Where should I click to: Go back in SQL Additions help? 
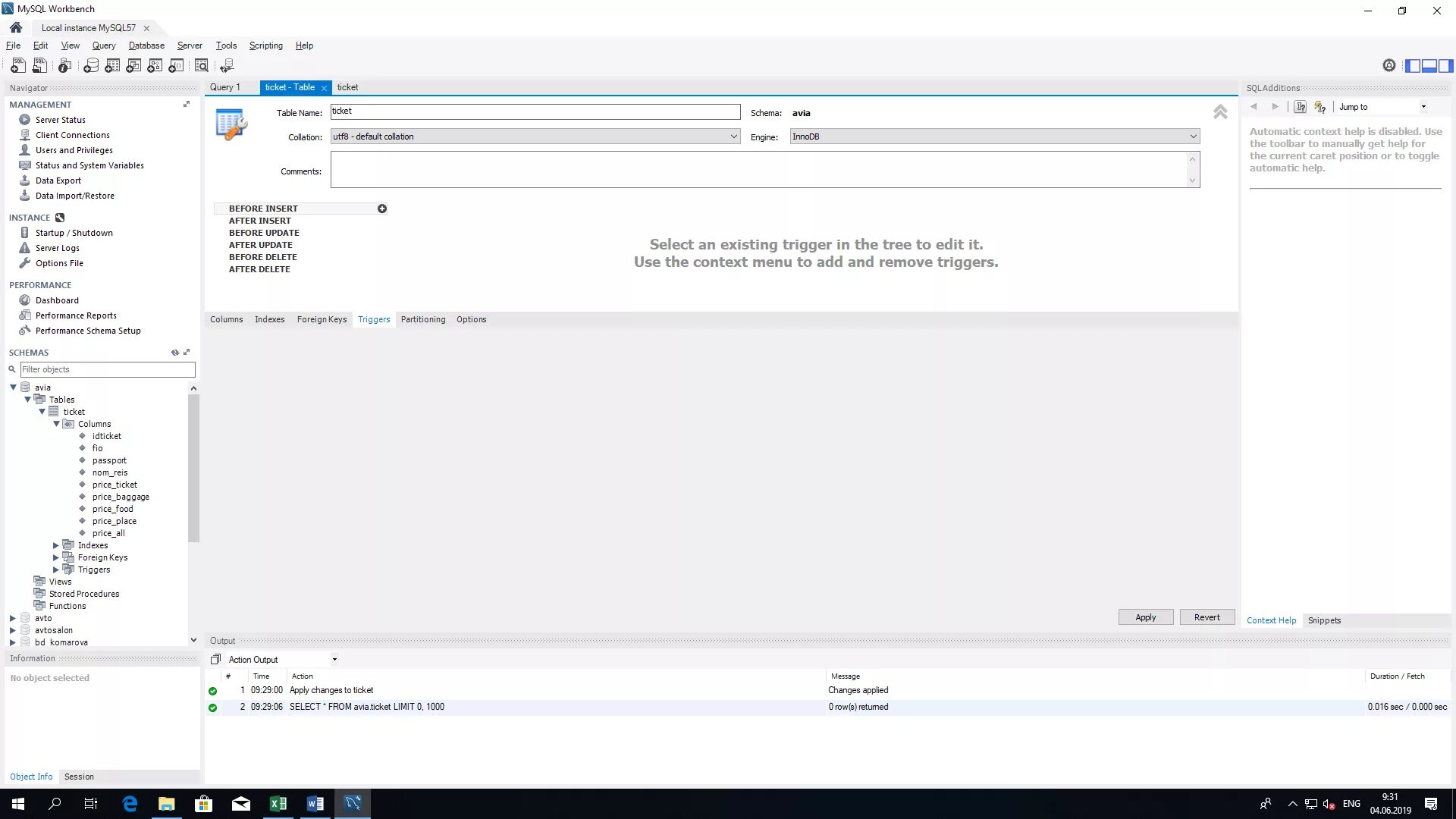point(1254,107)
